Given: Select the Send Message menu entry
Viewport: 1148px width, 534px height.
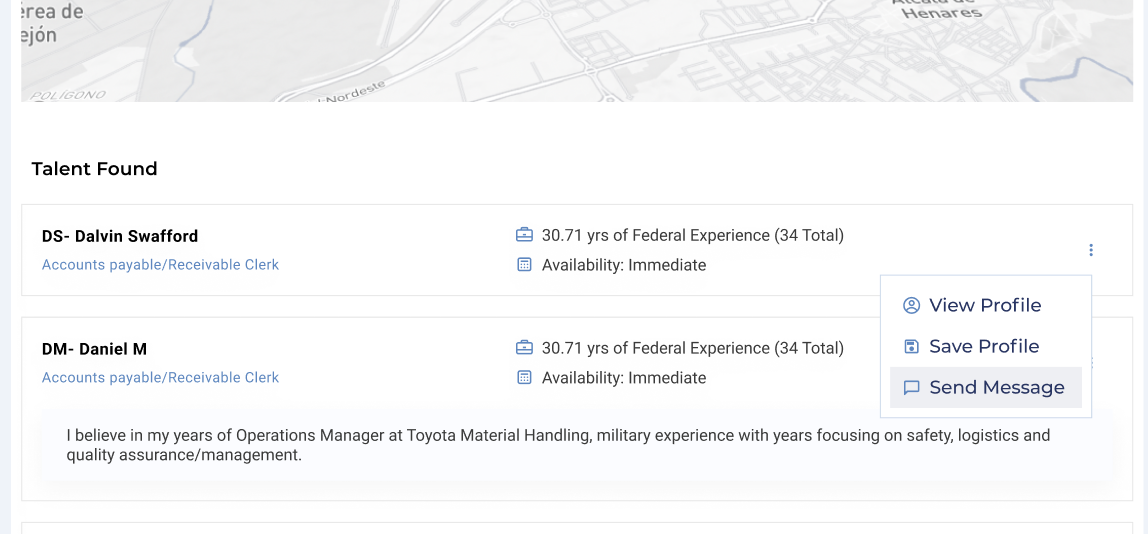Looking at the screenshot, I should (x=996, y=388).
